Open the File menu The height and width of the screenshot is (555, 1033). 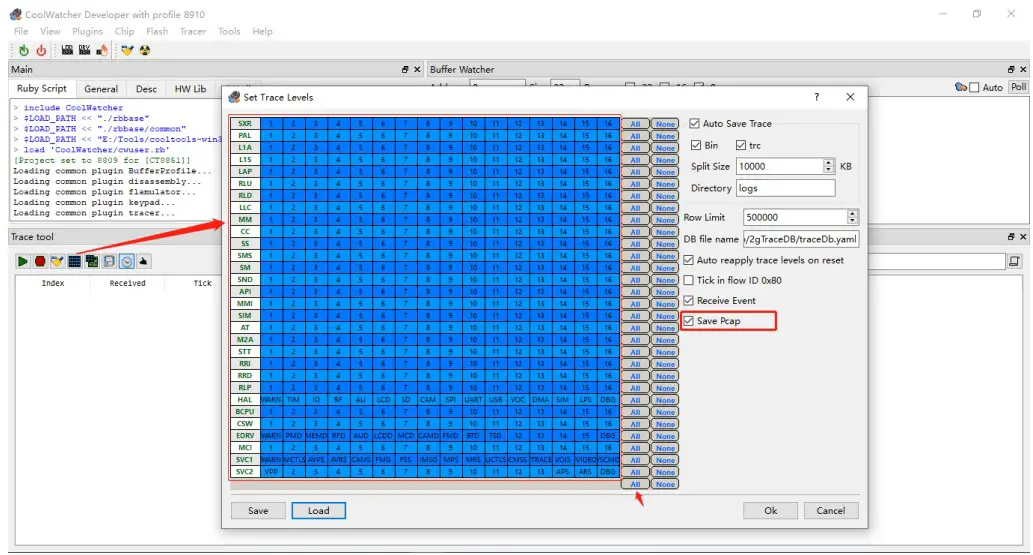tap(21, 31)
